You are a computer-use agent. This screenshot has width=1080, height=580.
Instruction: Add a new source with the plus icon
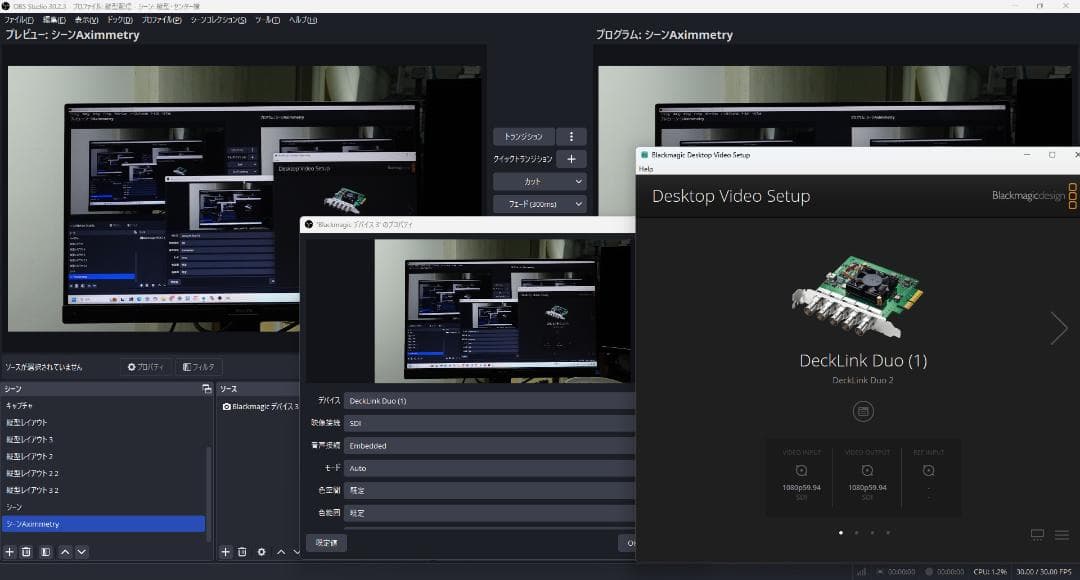click(x=225, y=552)
